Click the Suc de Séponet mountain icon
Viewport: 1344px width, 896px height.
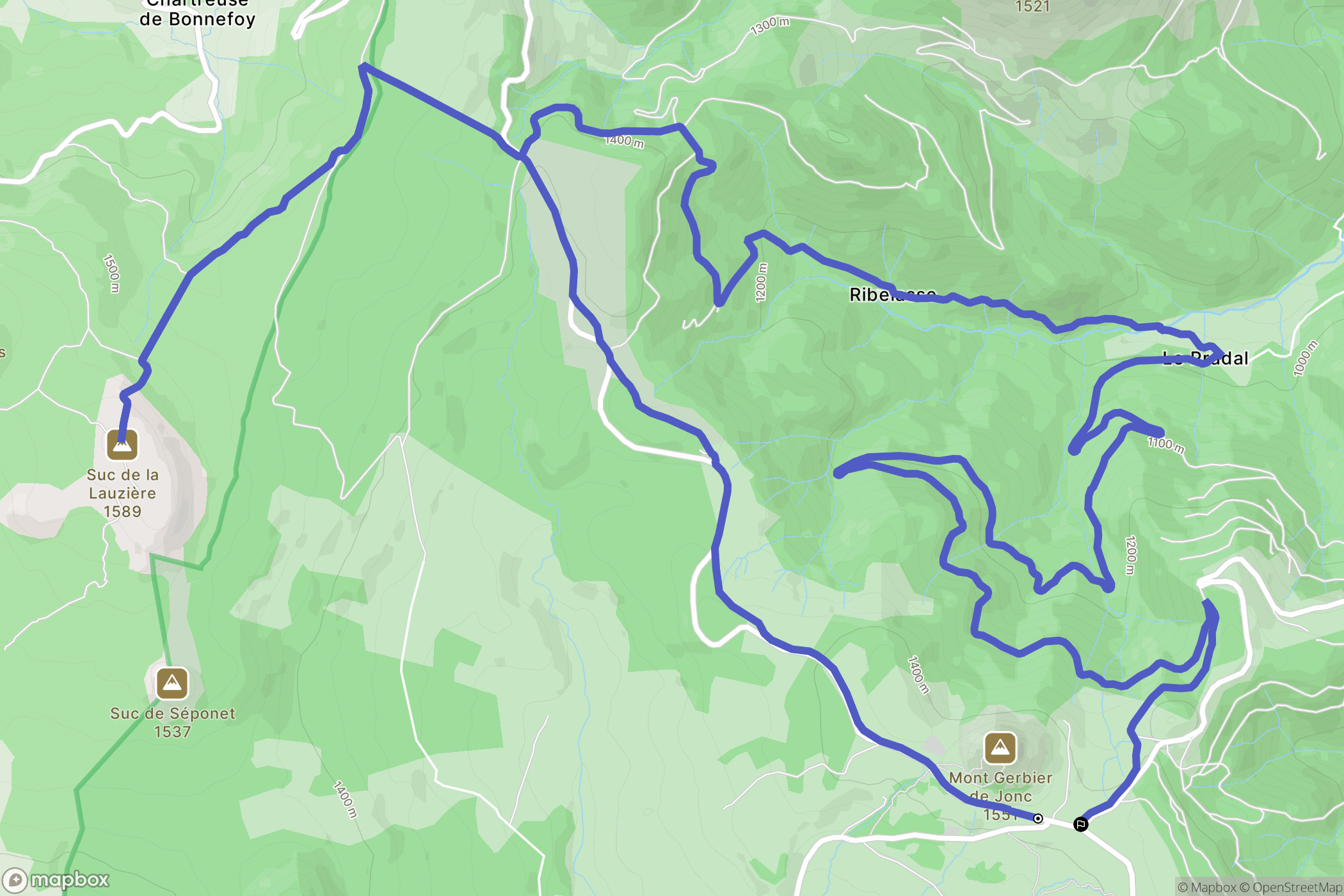172,684
